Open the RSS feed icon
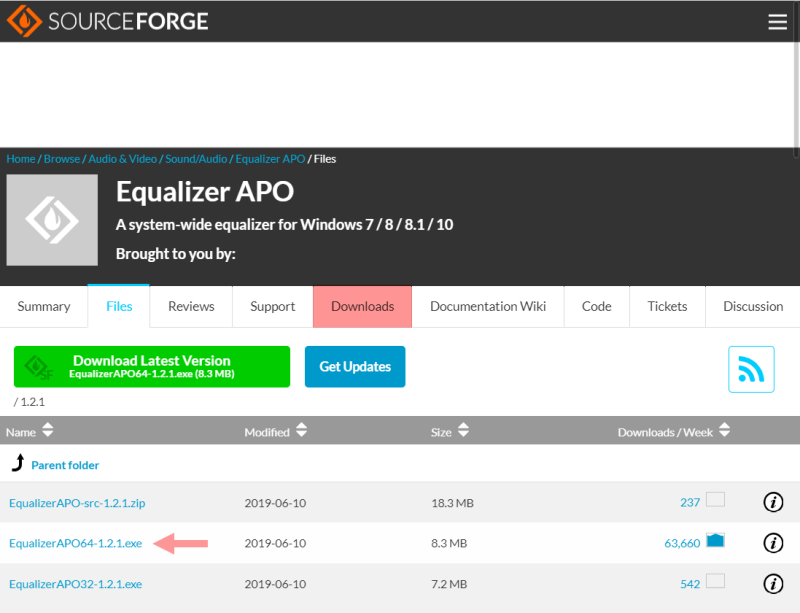This screenshot has height=613, width=800. pyautogui.click(x=751, y=369)
